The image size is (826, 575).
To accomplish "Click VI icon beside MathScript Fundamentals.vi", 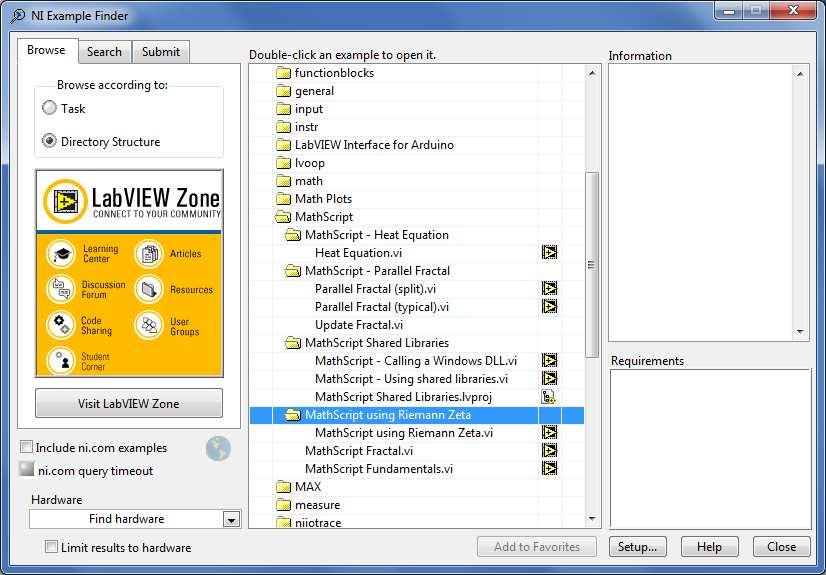I will coord(549,469).
